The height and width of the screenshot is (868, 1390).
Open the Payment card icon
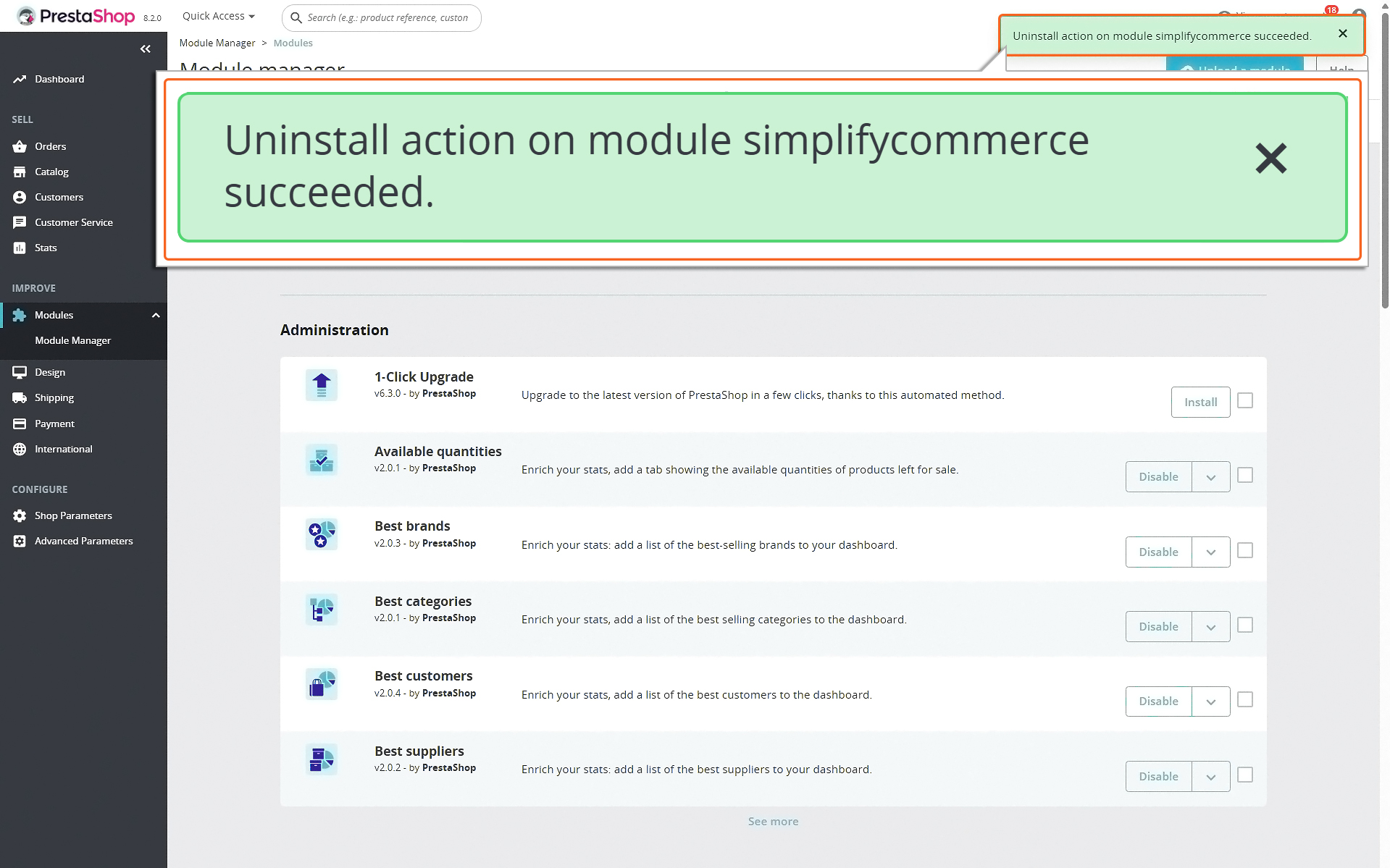[x=20, y=424]
